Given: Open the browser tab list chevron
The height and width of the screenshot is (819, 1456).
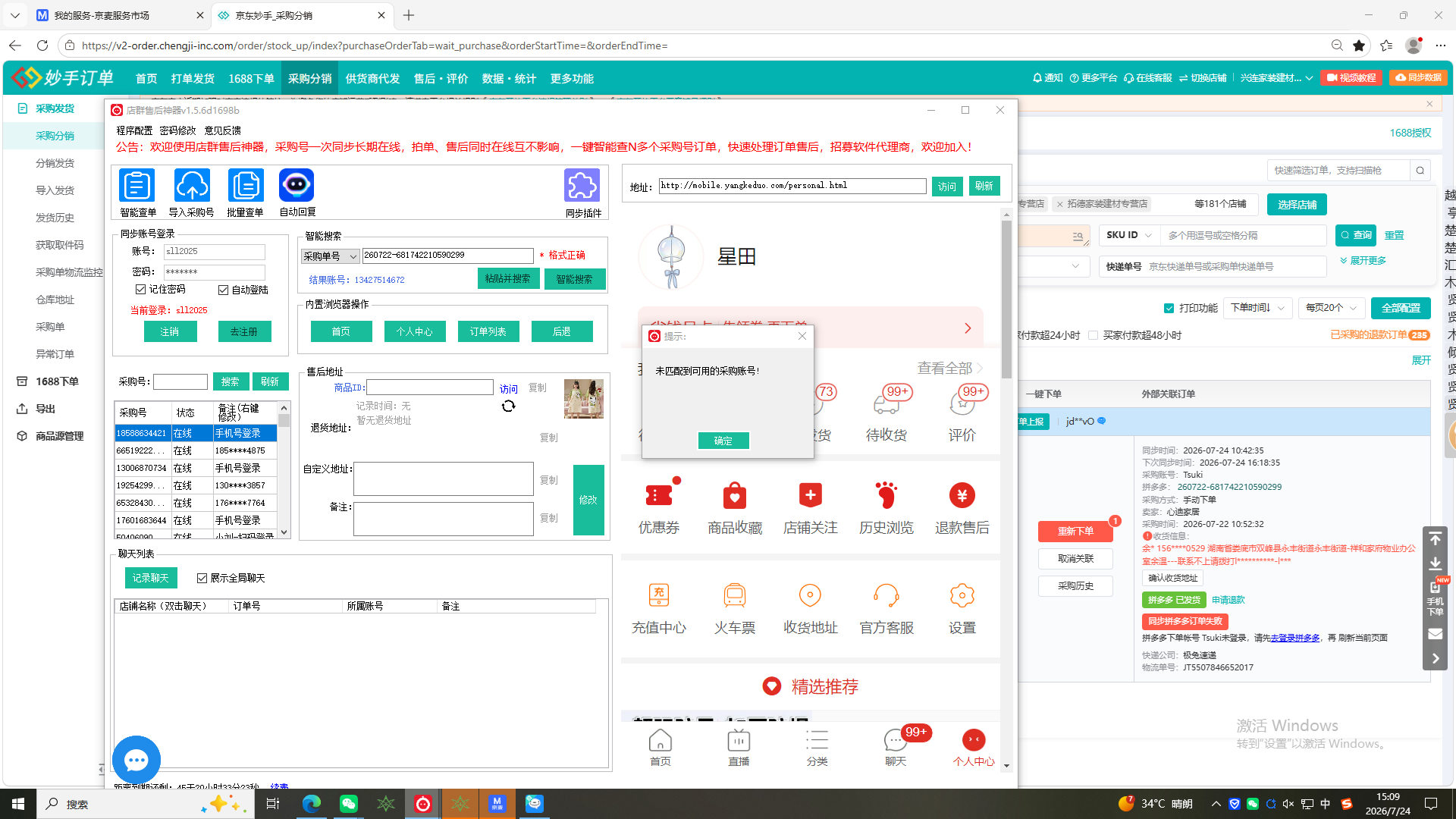Looking at the screenshot, I should [15, 15].
